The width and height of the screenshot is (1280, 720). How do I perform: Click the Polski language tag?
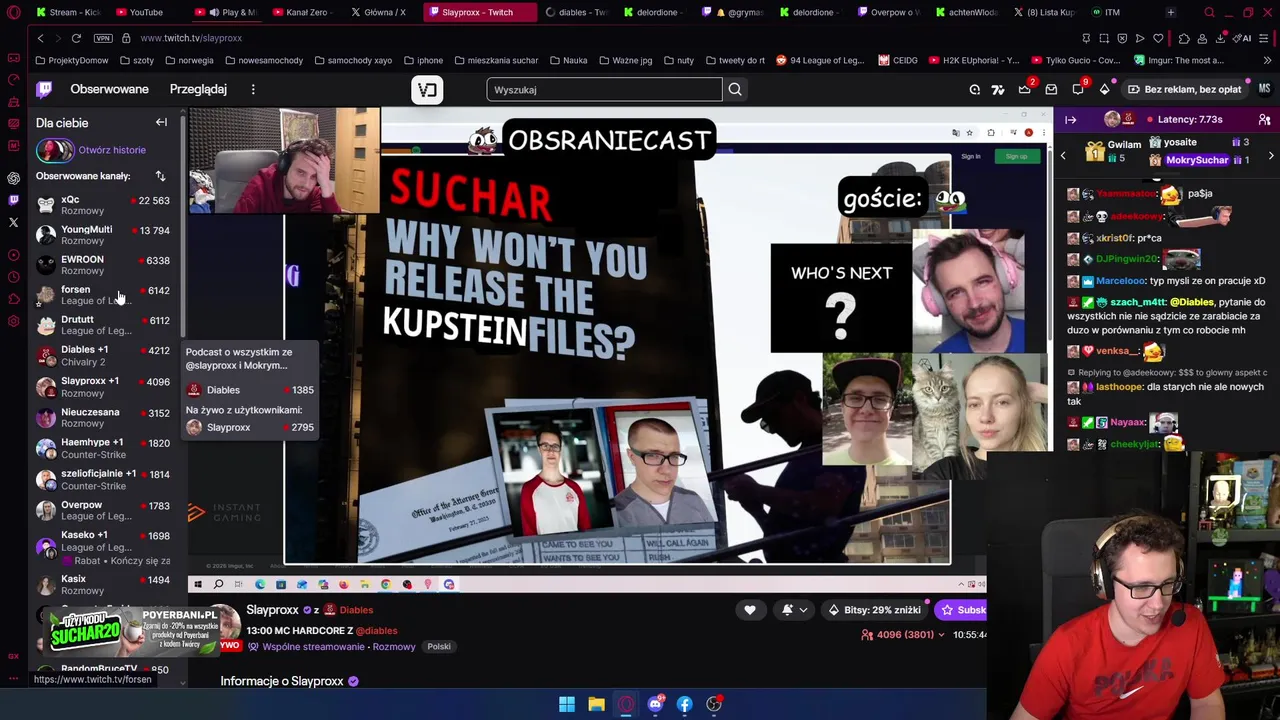(x=439, y=646)
